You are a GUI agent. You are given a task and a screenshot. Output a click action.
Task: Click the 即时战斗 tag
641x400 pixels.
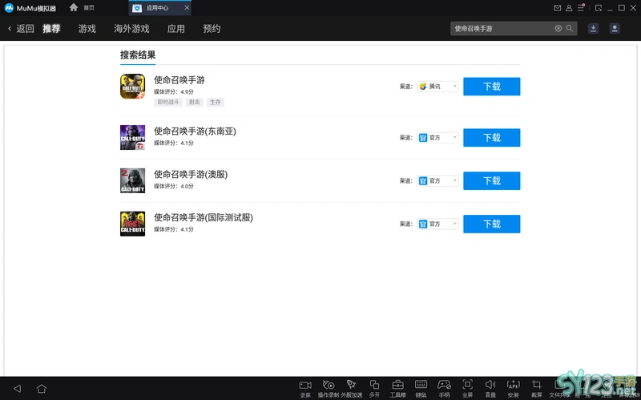[168, 102]
